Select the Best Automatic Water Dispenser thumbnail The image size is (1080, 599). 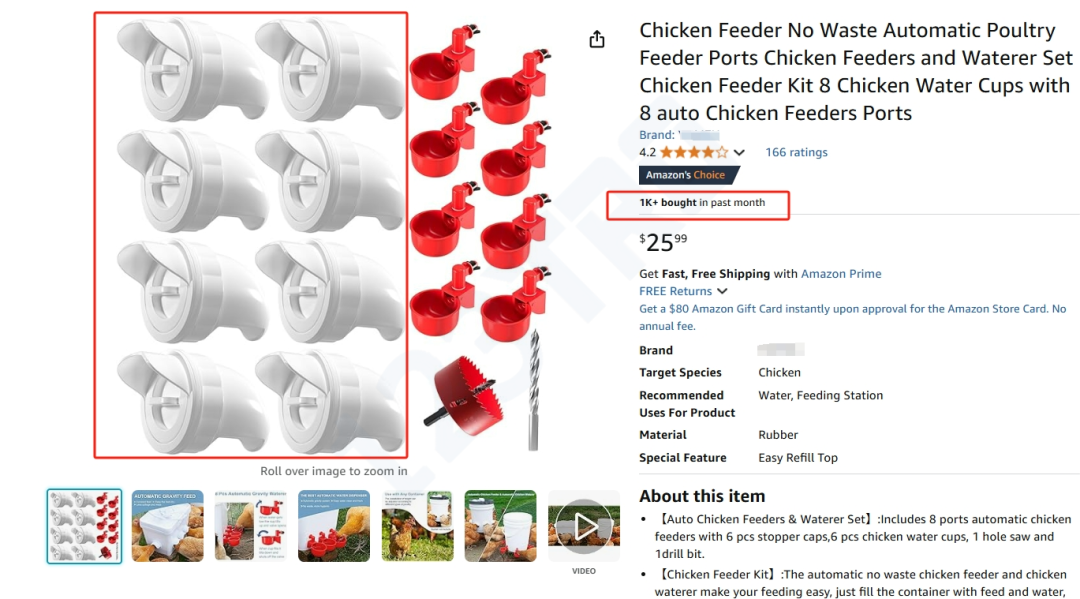click(x=334, y=526)
